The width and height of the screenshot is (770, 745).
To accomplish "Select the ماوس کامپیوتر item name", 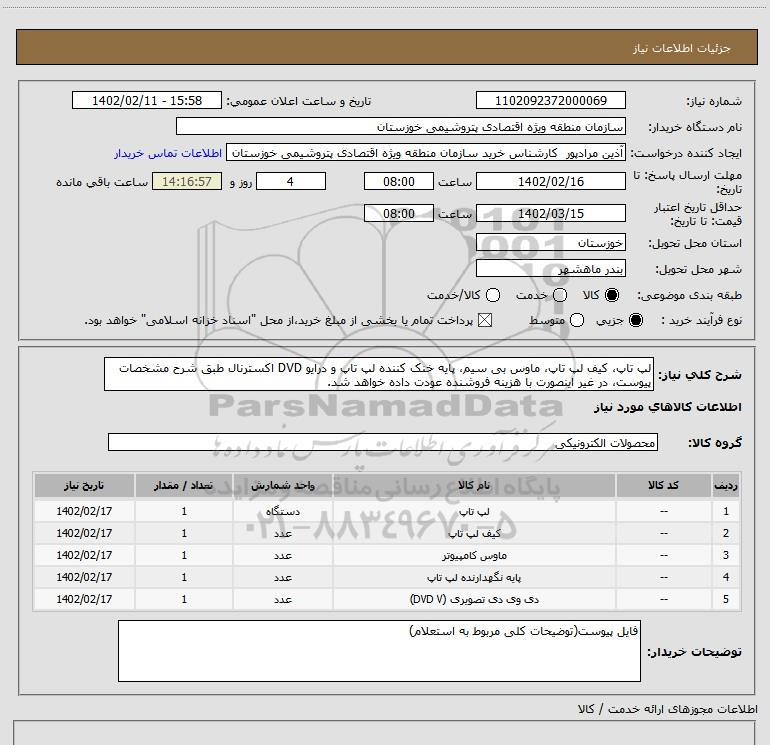I will coord(474,555).
